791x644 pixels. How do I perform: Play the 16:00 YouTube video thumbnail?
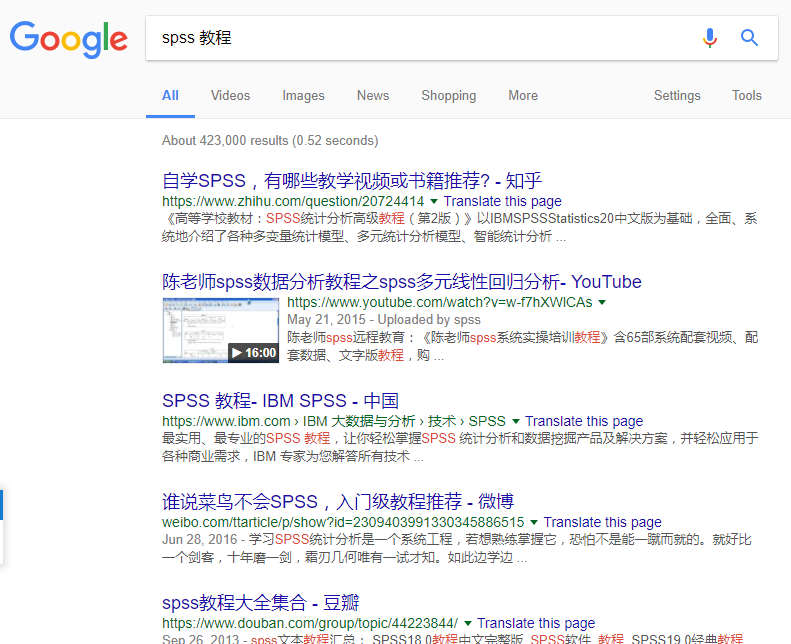220,330
